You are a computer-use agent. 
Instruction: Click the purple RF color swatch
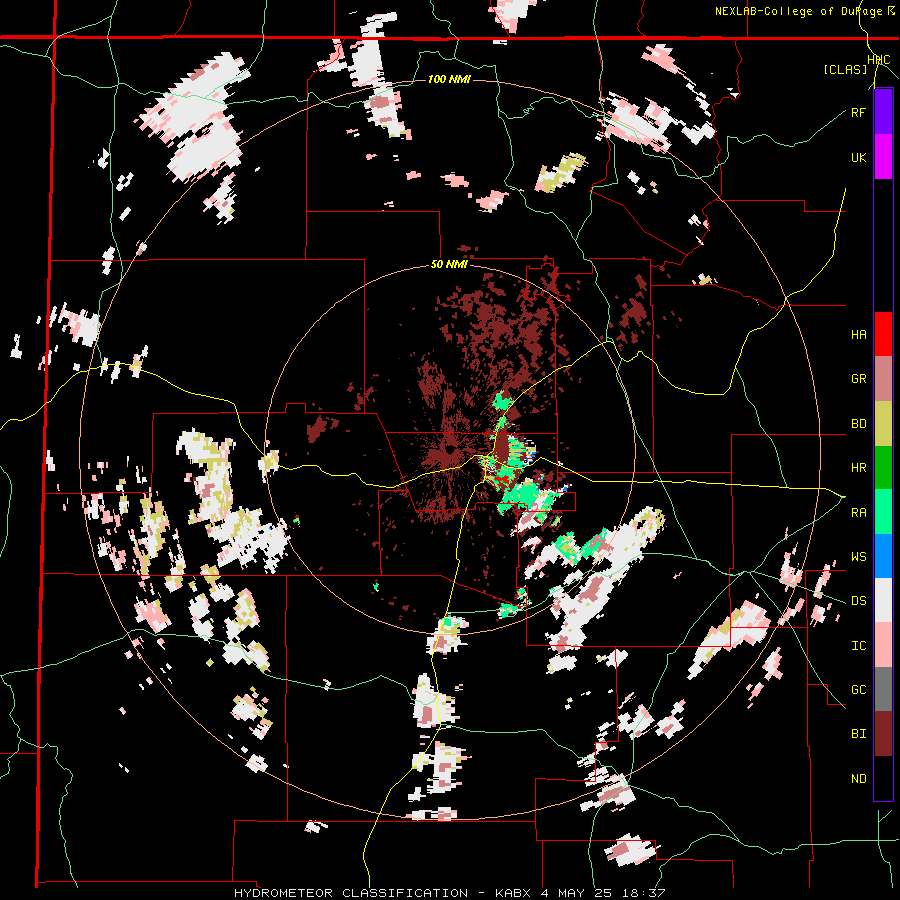883,112
